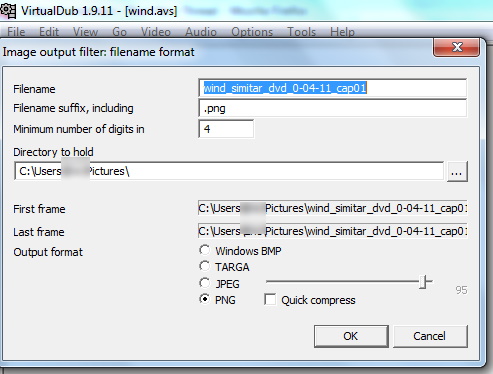This screenshot has height=374, width=493.
Task: Click the JPEG quality value 95
Action: click(461, 290)
